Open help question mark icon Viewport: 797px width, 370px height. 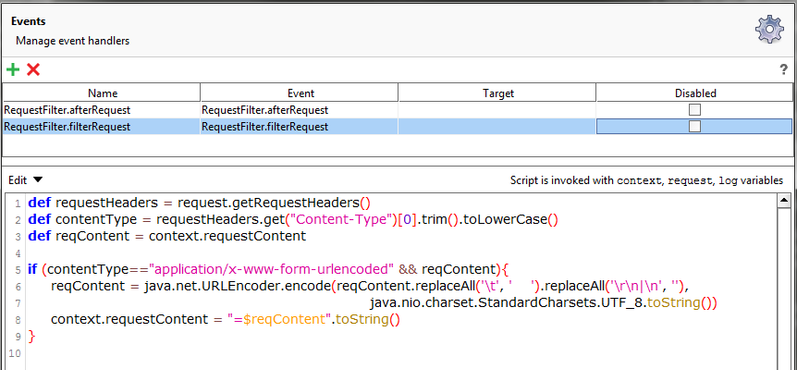(x=783, y=71)
